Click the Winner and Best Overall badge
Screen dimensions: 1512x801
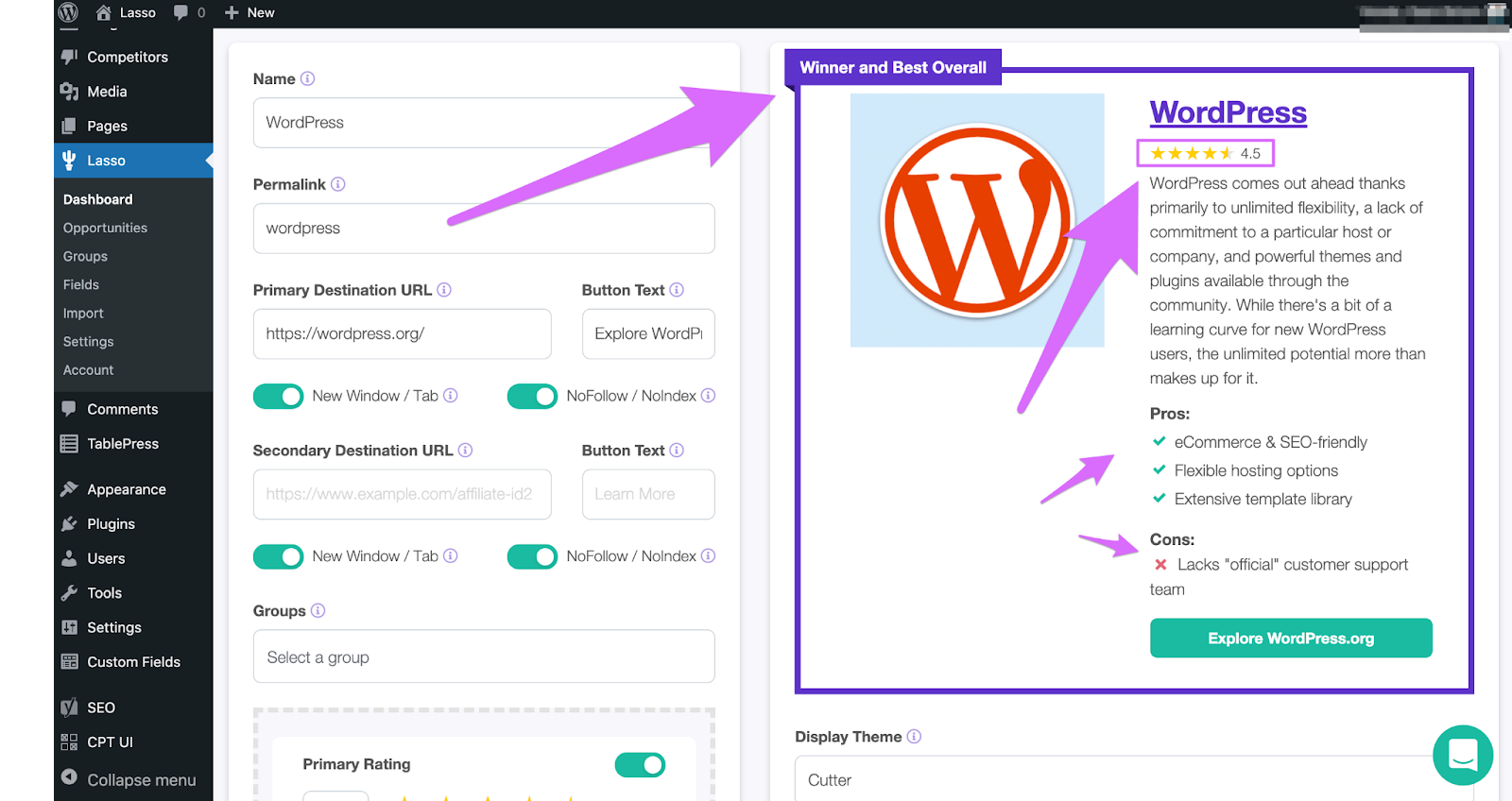[x=893, y=67]
